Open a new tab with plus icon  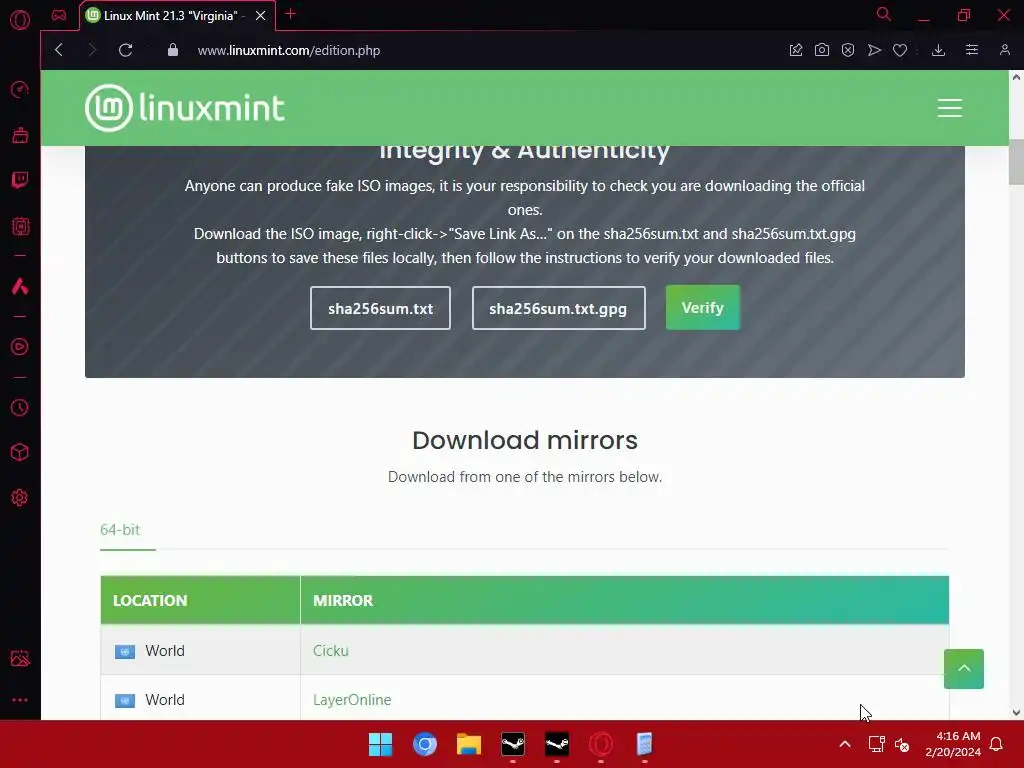291,14
